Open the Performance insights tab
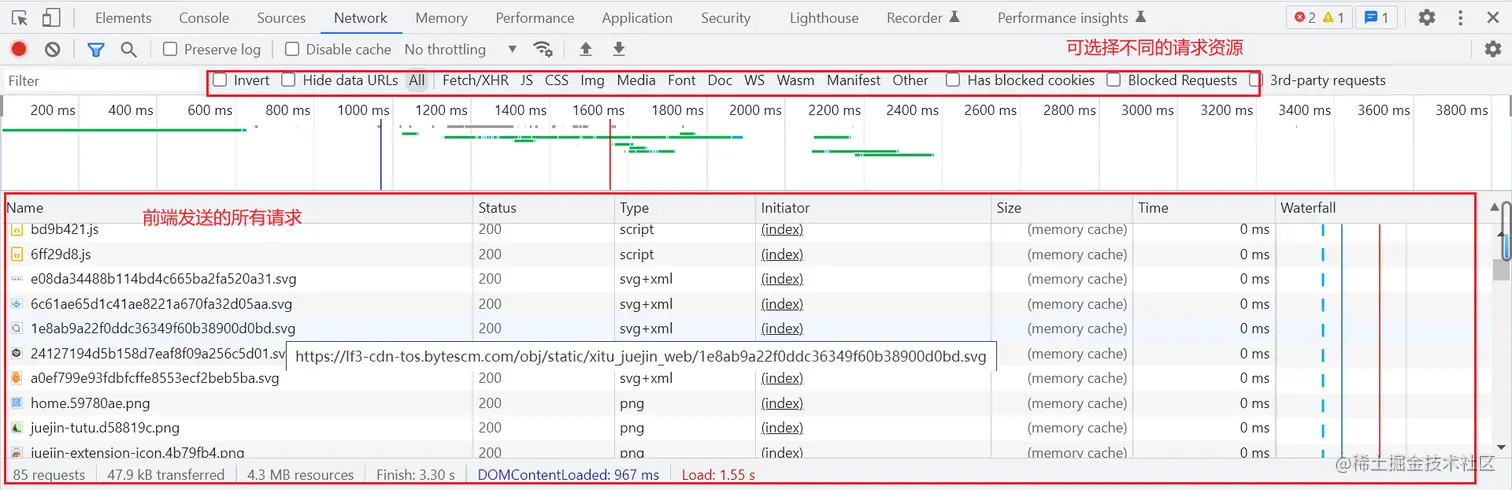 coord(1072,18)
